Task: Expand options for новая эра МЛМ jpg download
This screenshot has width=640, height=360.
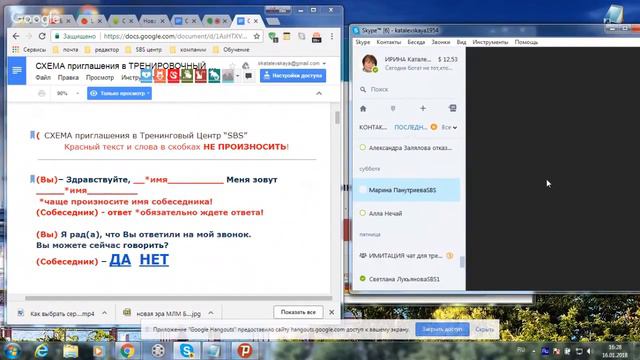Action: [x=211, y=313]
